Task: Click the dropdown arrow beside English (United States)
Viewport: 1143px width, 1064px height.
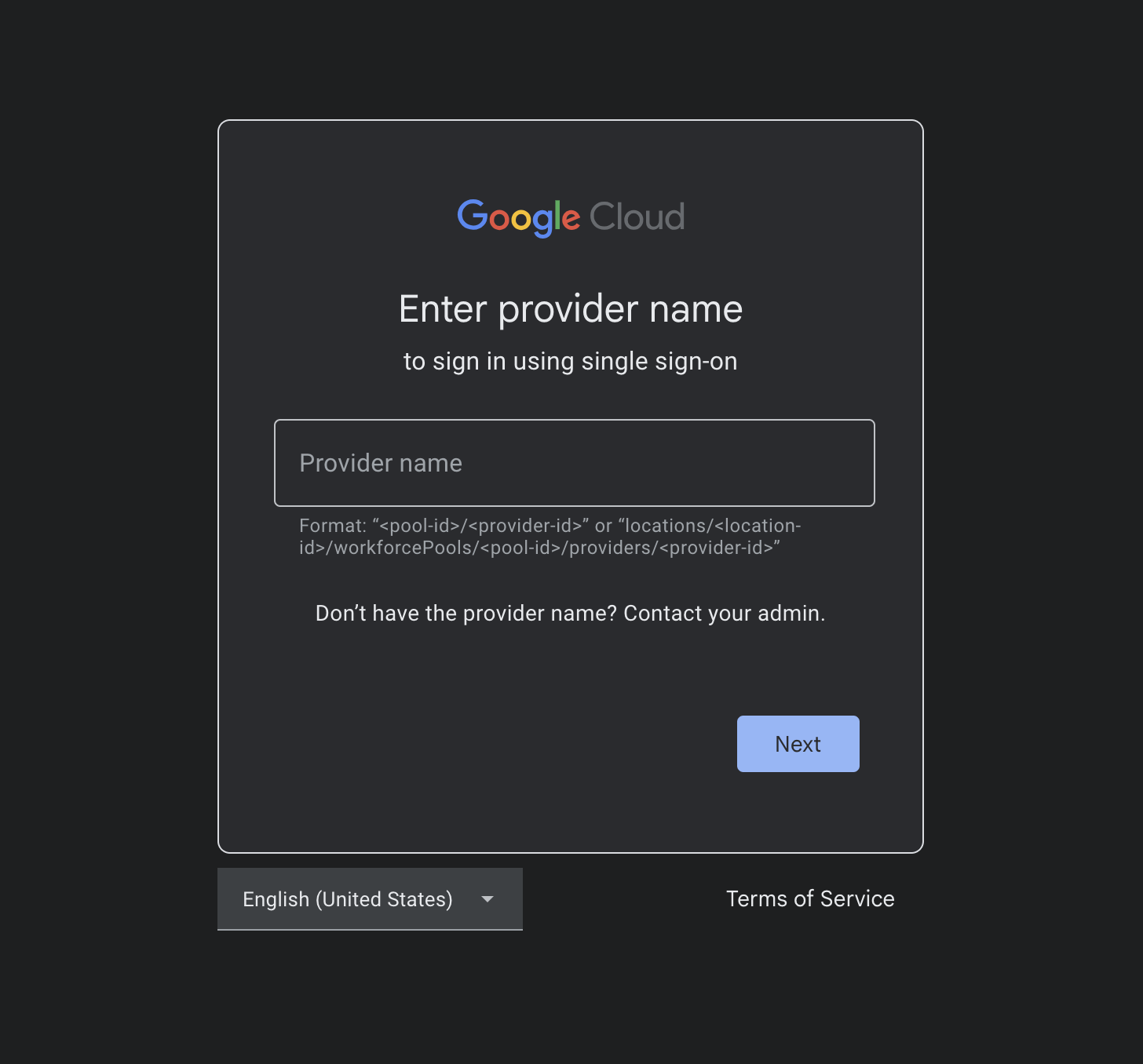Action: pyautogui.click(x=488, y=899)
